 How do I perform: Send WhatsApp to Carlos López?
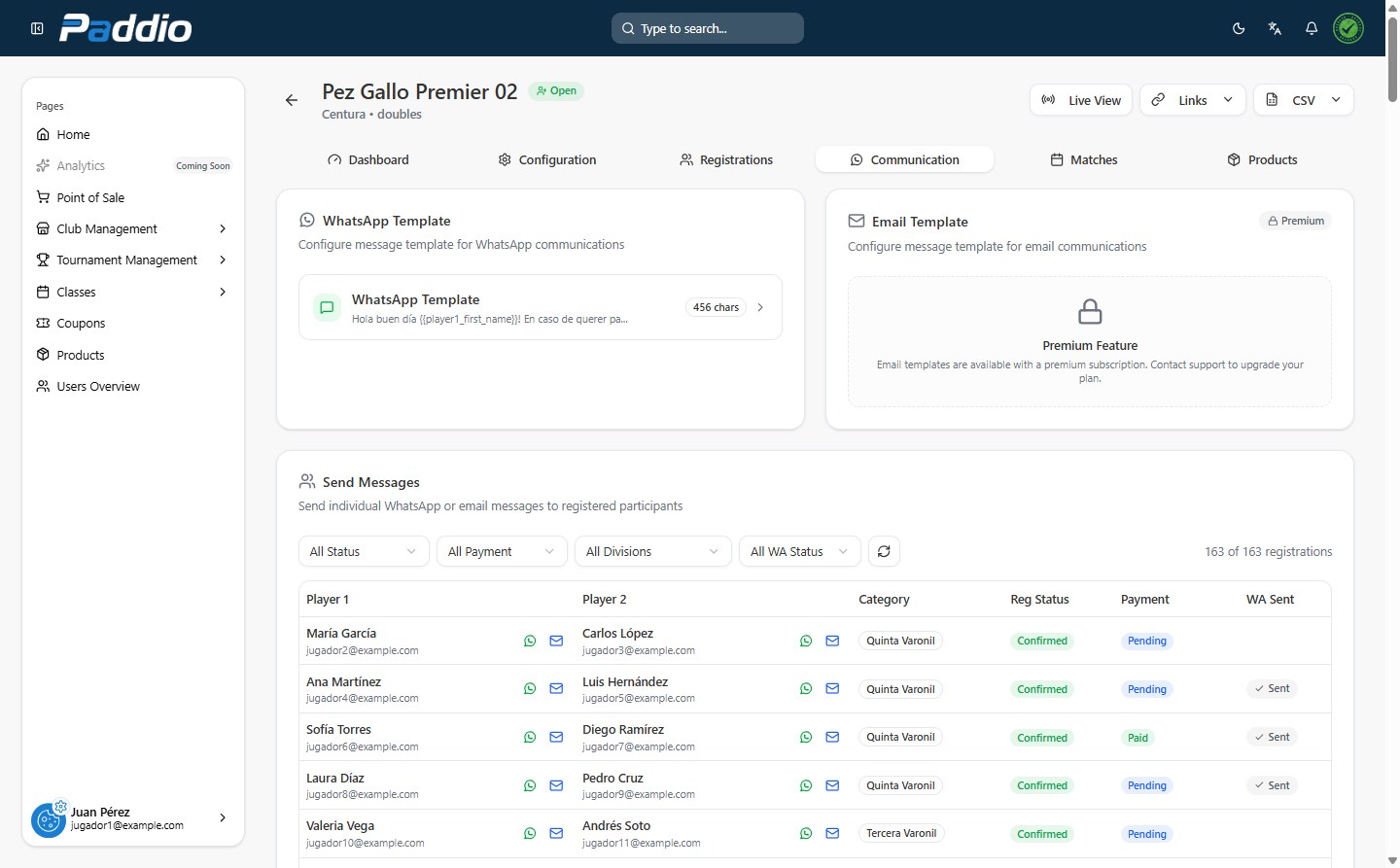[x=806, y=641]
